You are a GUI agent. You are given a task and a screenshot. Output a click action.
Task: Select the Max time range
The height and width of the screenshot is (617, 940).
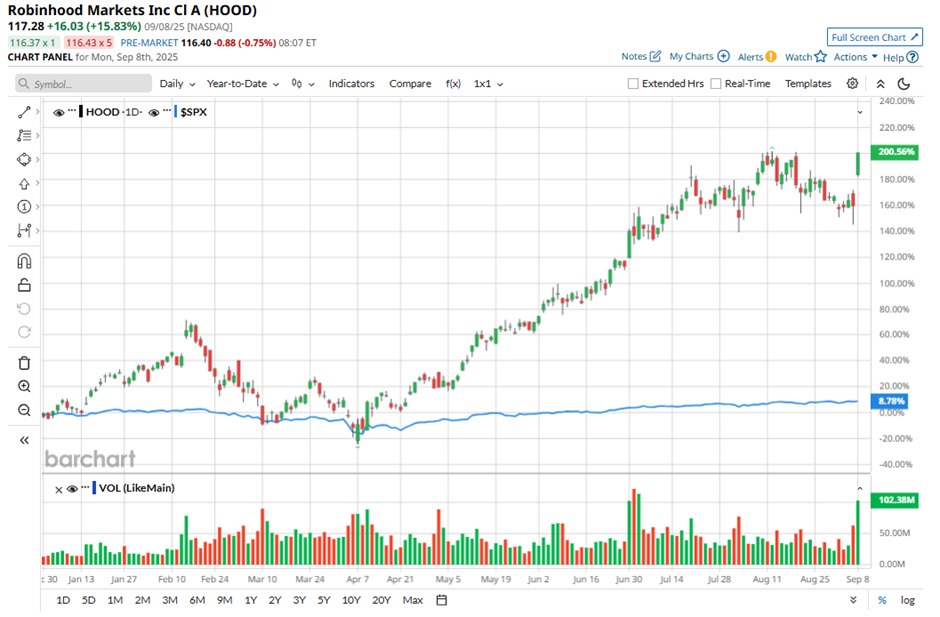click(x=412, y=600)
